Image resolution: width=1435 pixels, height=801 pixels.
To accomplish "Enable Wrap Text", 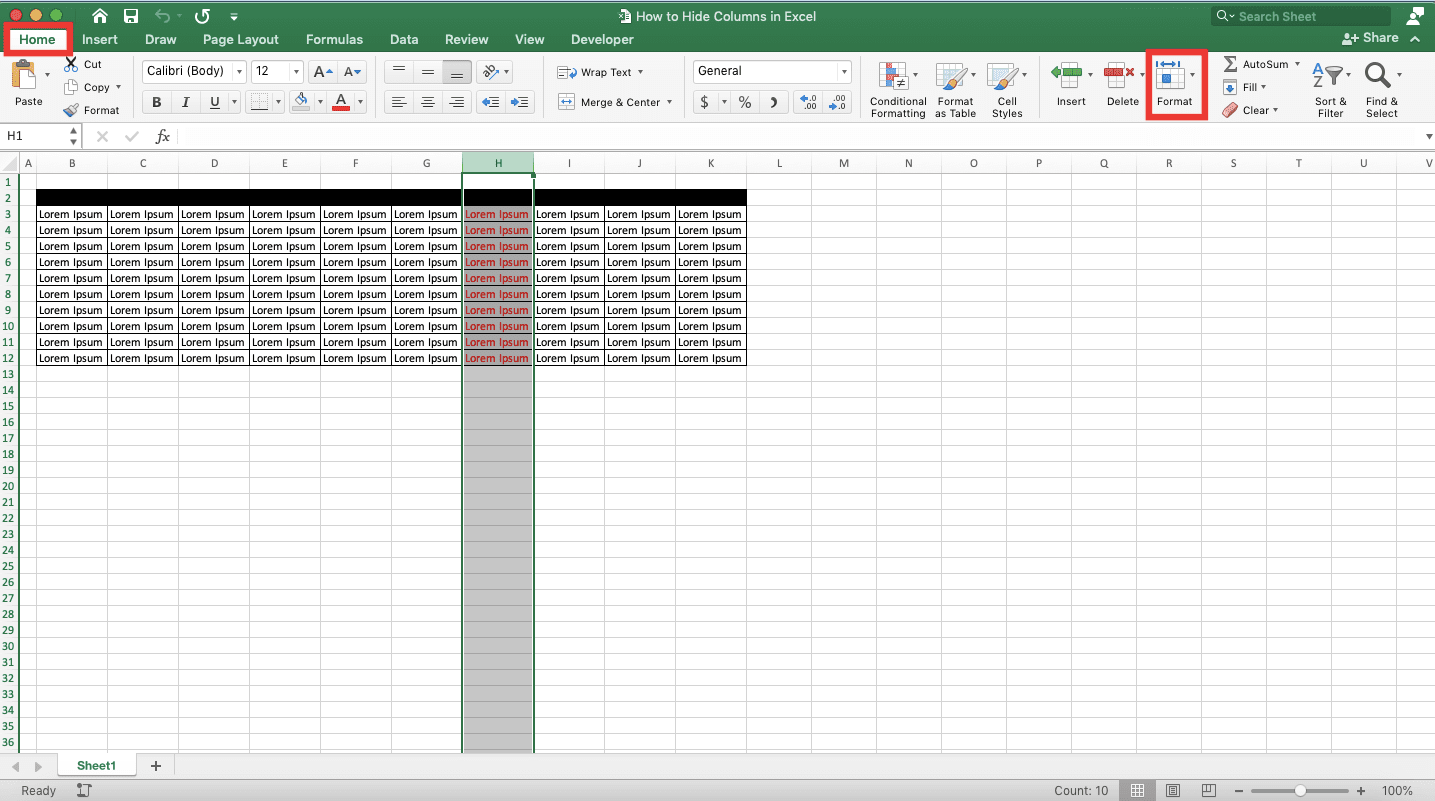I will (595, 71).
